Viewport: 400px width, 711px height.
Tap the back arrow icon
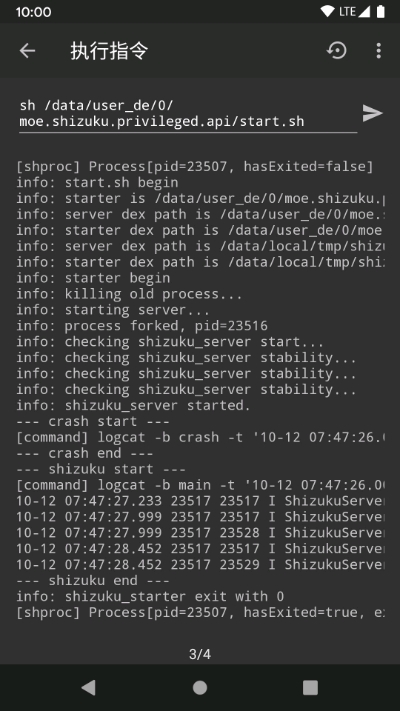pos(27,51)
